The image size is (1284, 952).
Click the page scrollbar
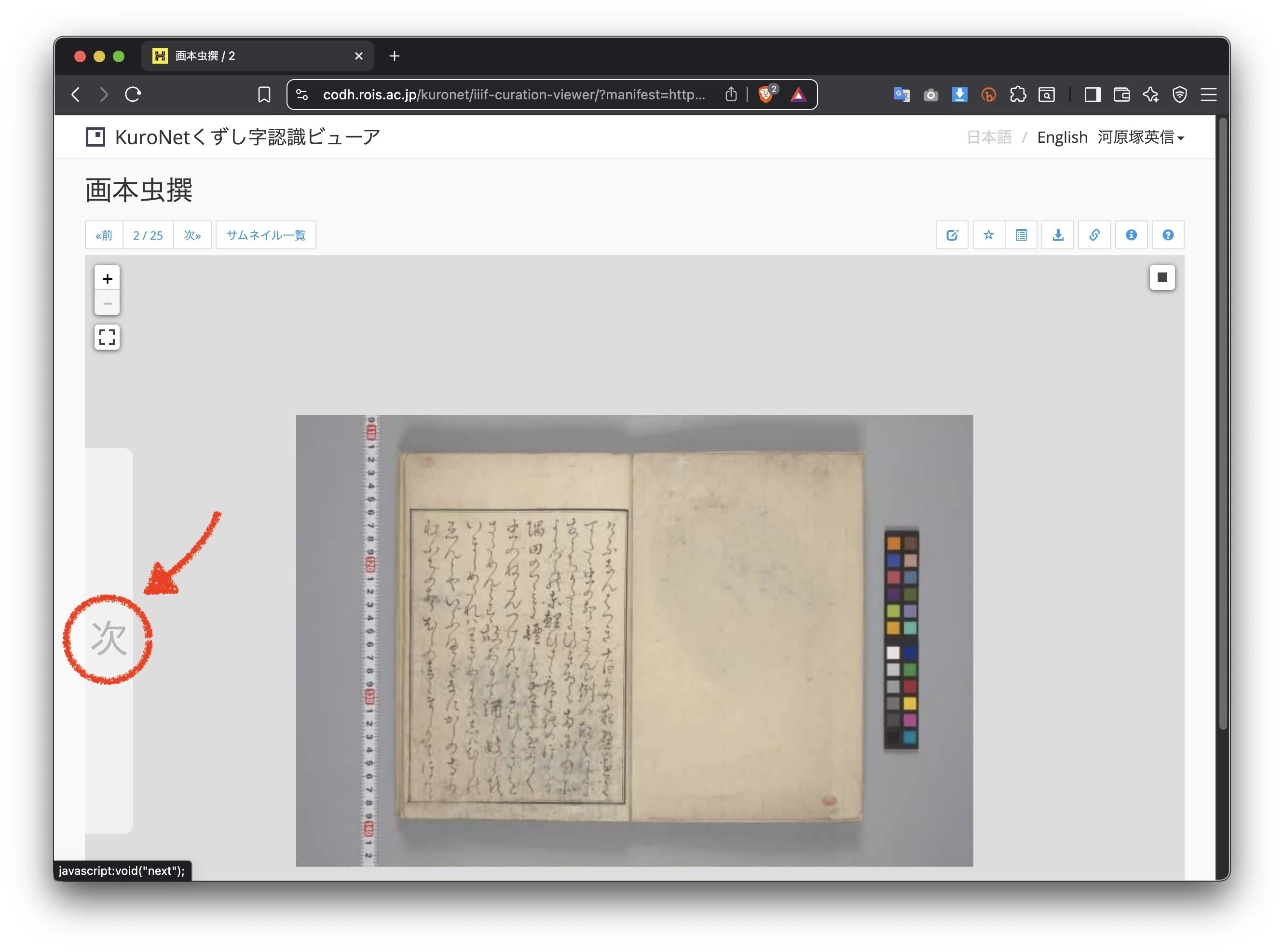(1223, 423)
